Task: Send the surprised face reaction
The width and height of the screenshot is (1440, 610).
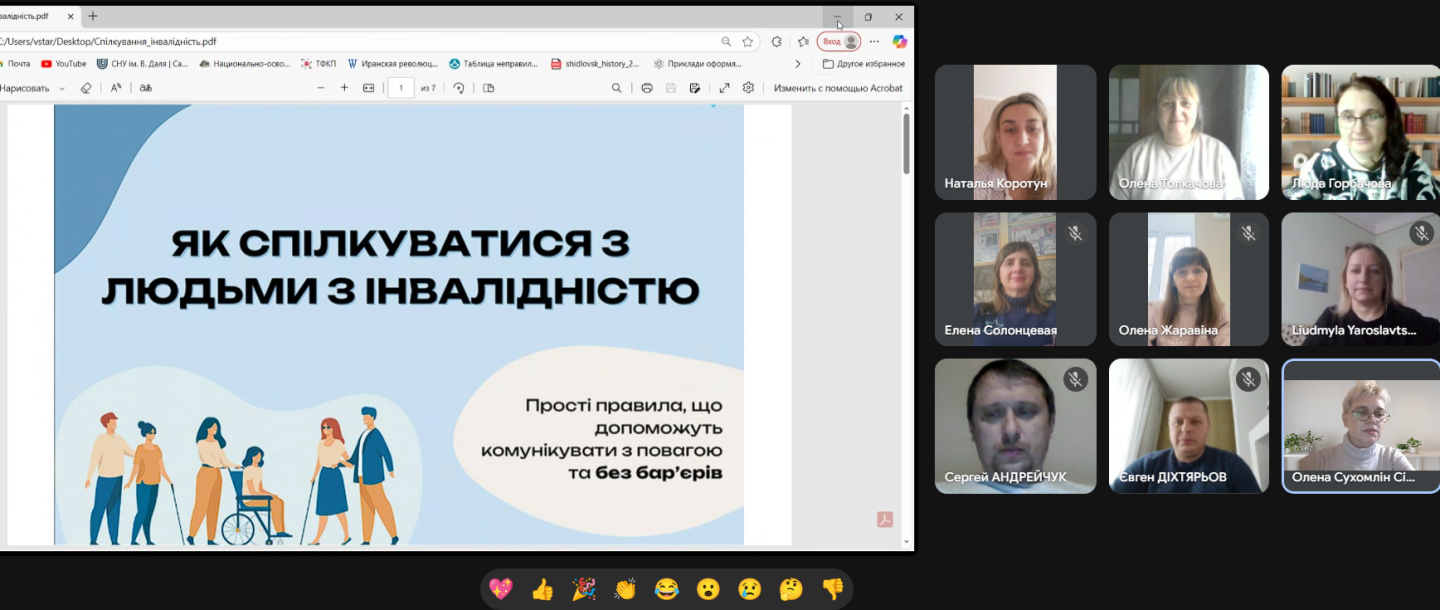Action: [708, 589]
